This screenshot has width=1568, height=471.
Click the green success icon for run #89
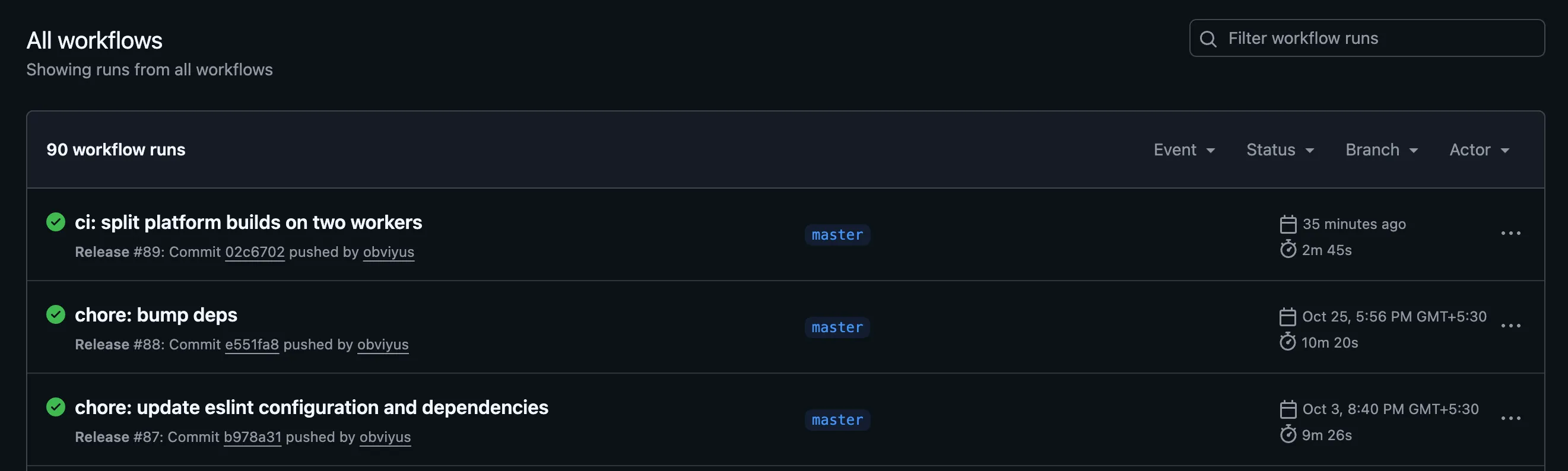pos(55,222)
